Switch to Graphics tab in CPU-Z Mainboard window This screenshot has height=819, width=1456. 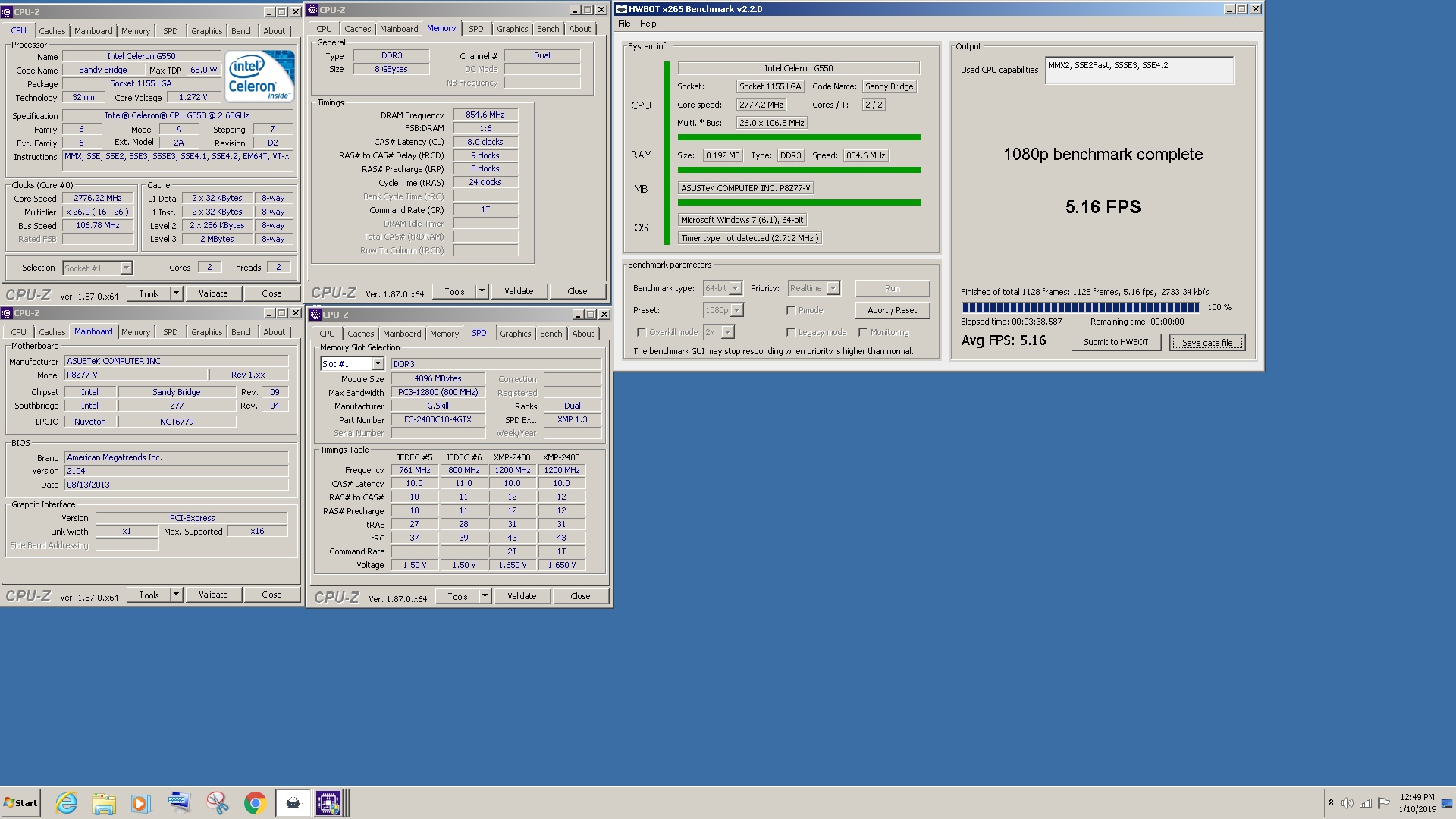[206, 332]
